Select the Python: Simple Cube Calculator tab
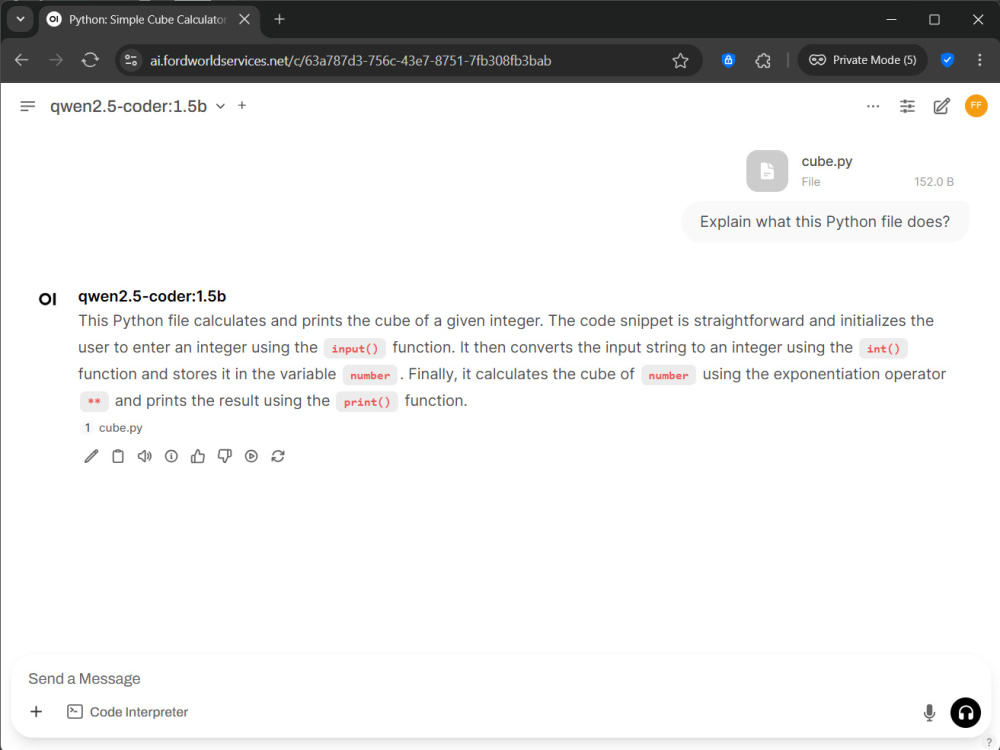The height and width of the screenshot is (750, 1000). tap(147, 20)
